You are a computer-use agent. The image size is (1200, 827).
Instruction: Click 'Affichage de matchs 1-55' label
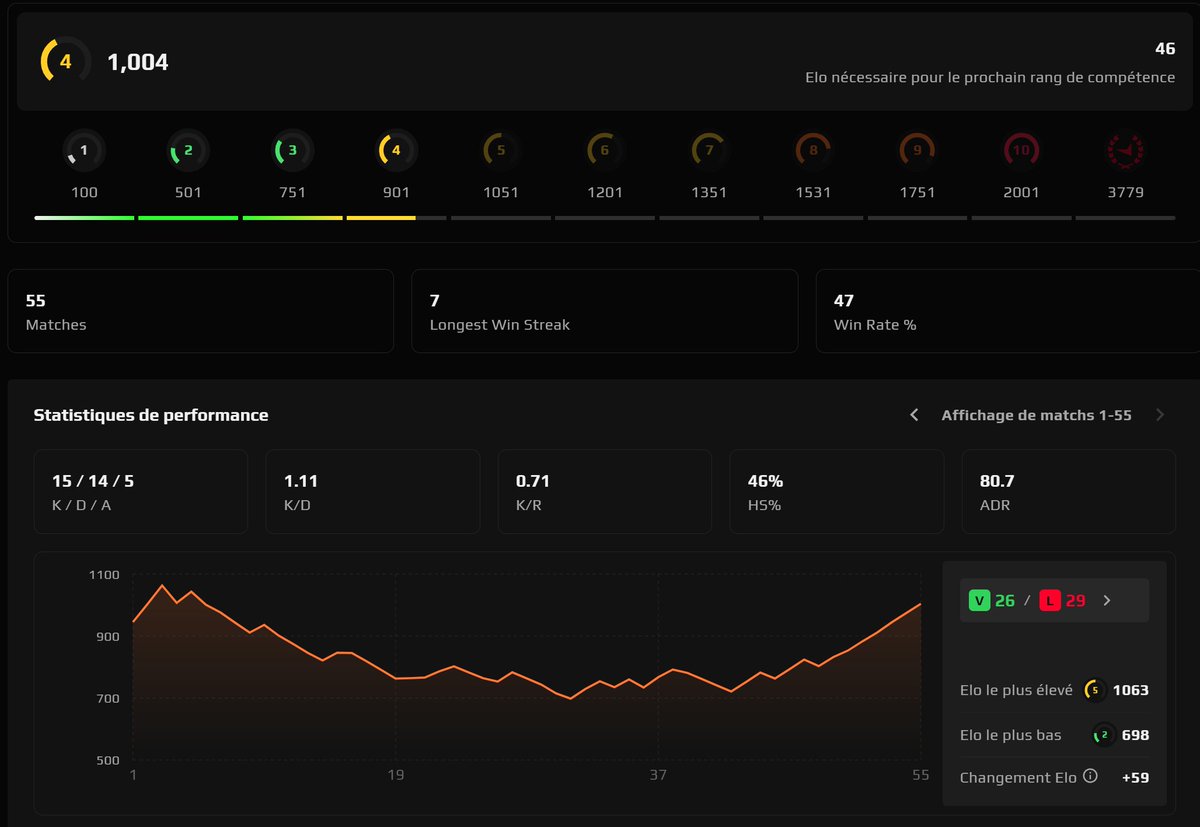(x=1037, y=415)
